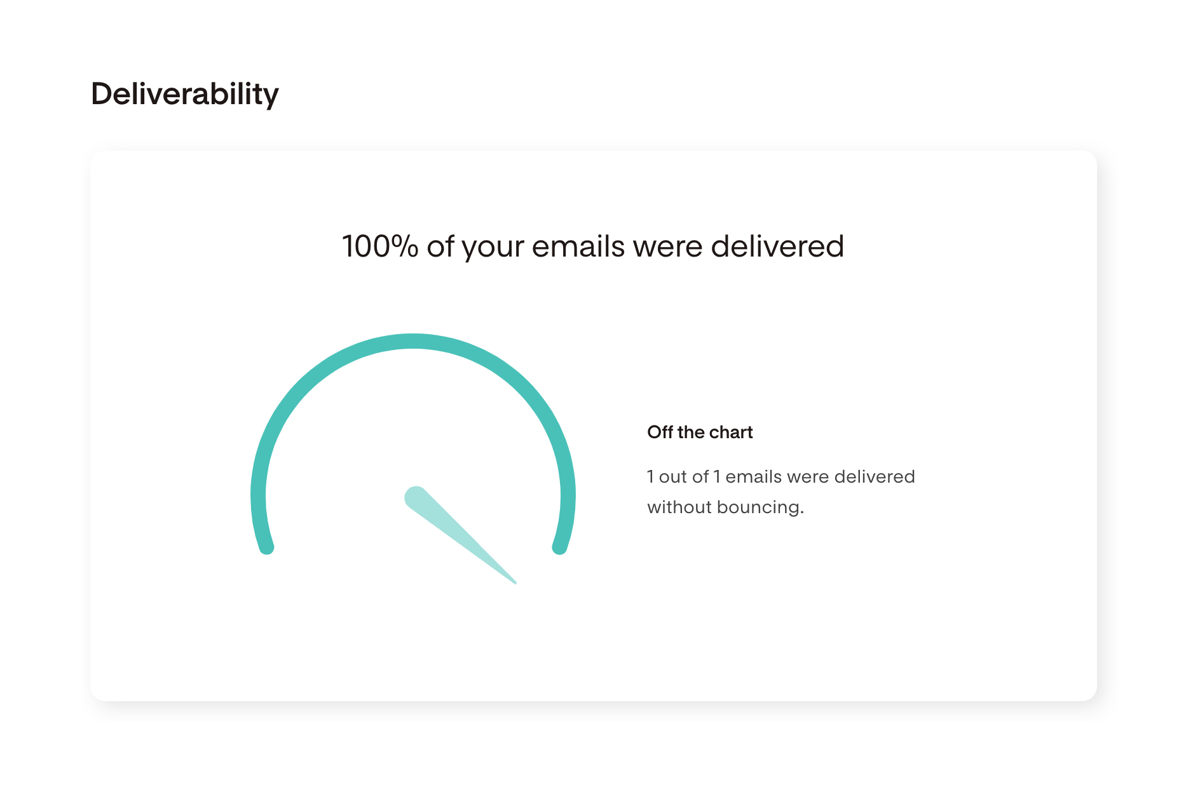Click the right end cap of the gauge arc
The width and height of the screenshot is (1200, 804).
560,545
